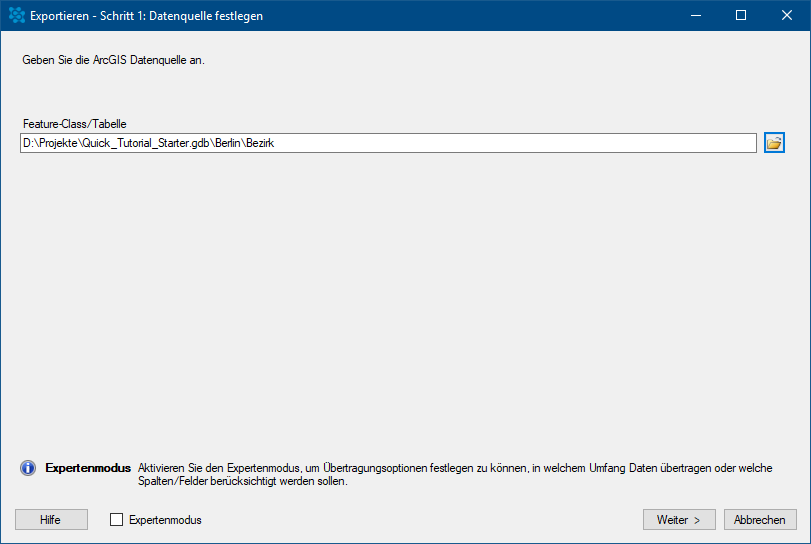Open the folder browse icon for Feature-Class
Image resolution: width=811 pixels, height=544 pixels.
(x=774, y=143)
